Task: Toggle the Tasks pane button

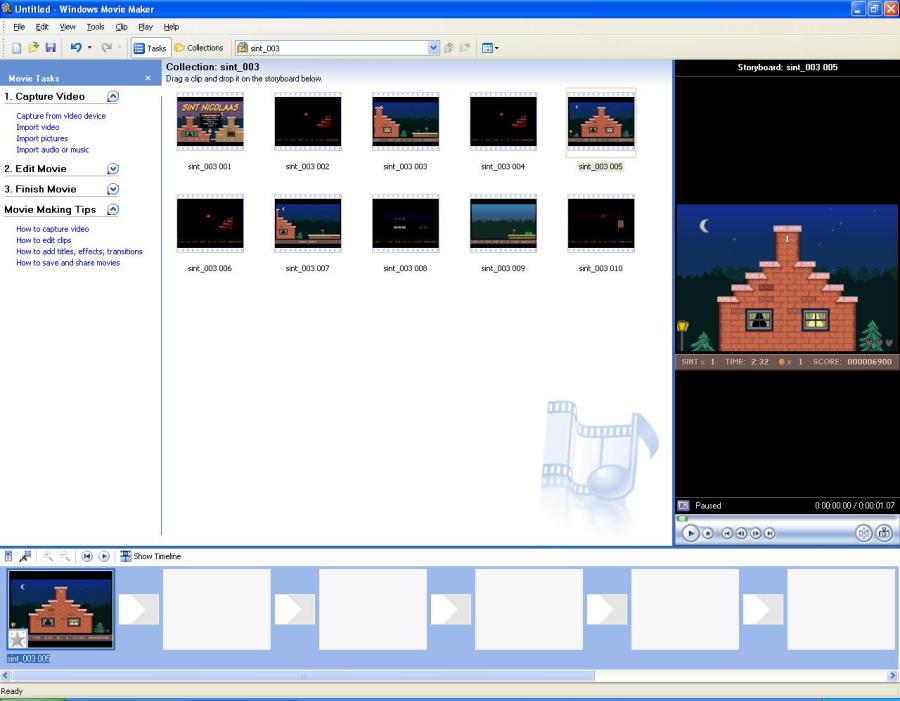Action: [x=150, y=48]
